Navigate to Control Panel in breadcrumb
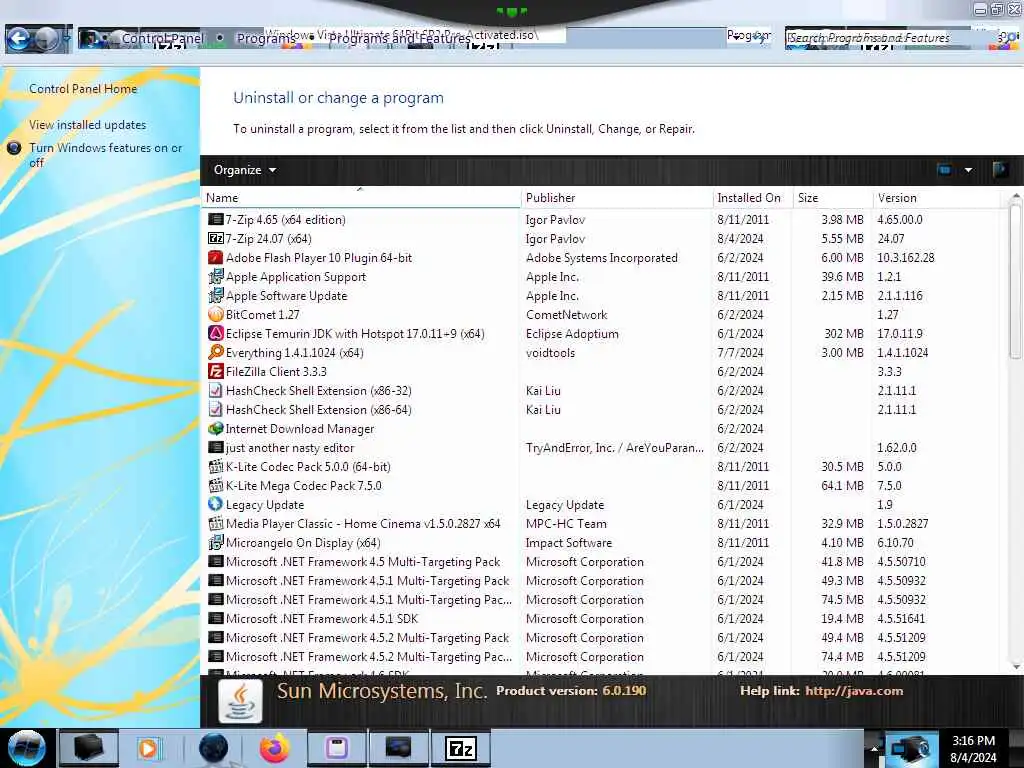Screen dimensions: 1024x768 click(163, 39)
